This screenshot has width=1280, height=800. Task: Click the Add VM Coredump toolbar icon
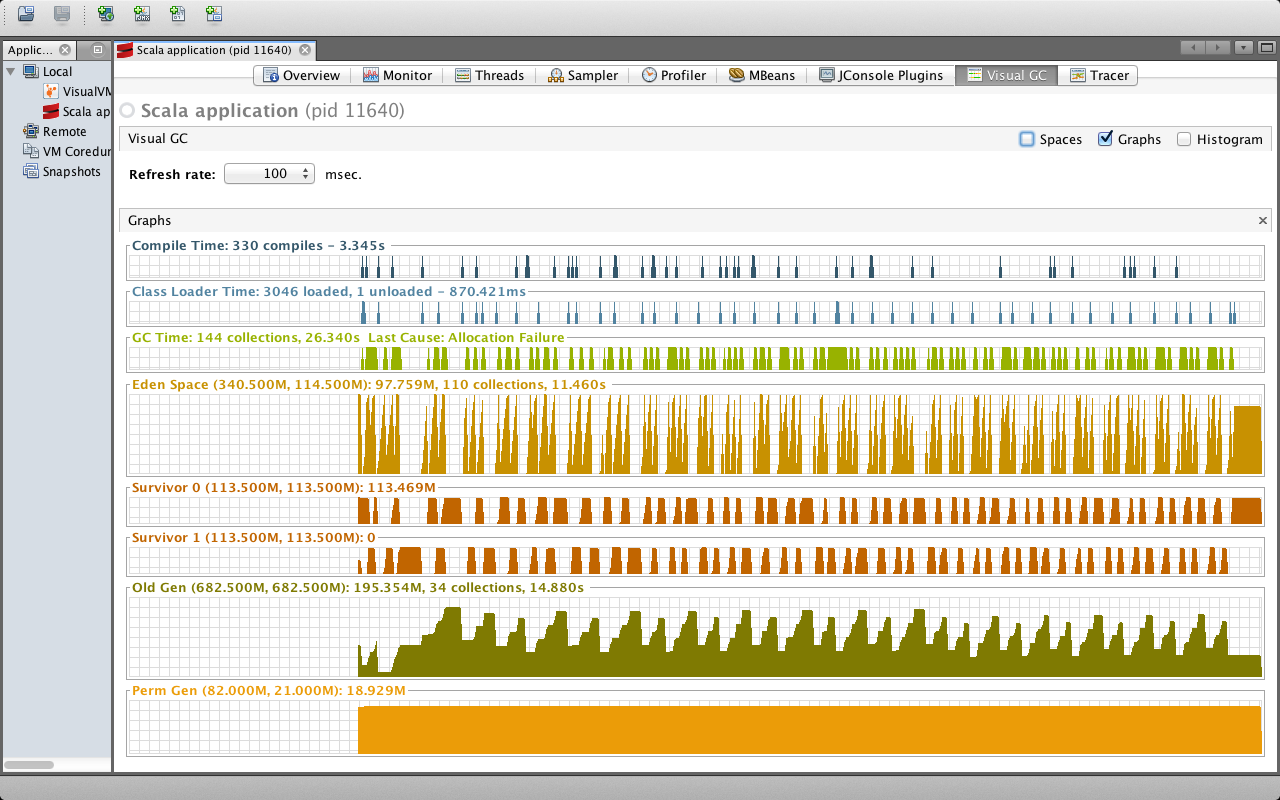[178, 13]
